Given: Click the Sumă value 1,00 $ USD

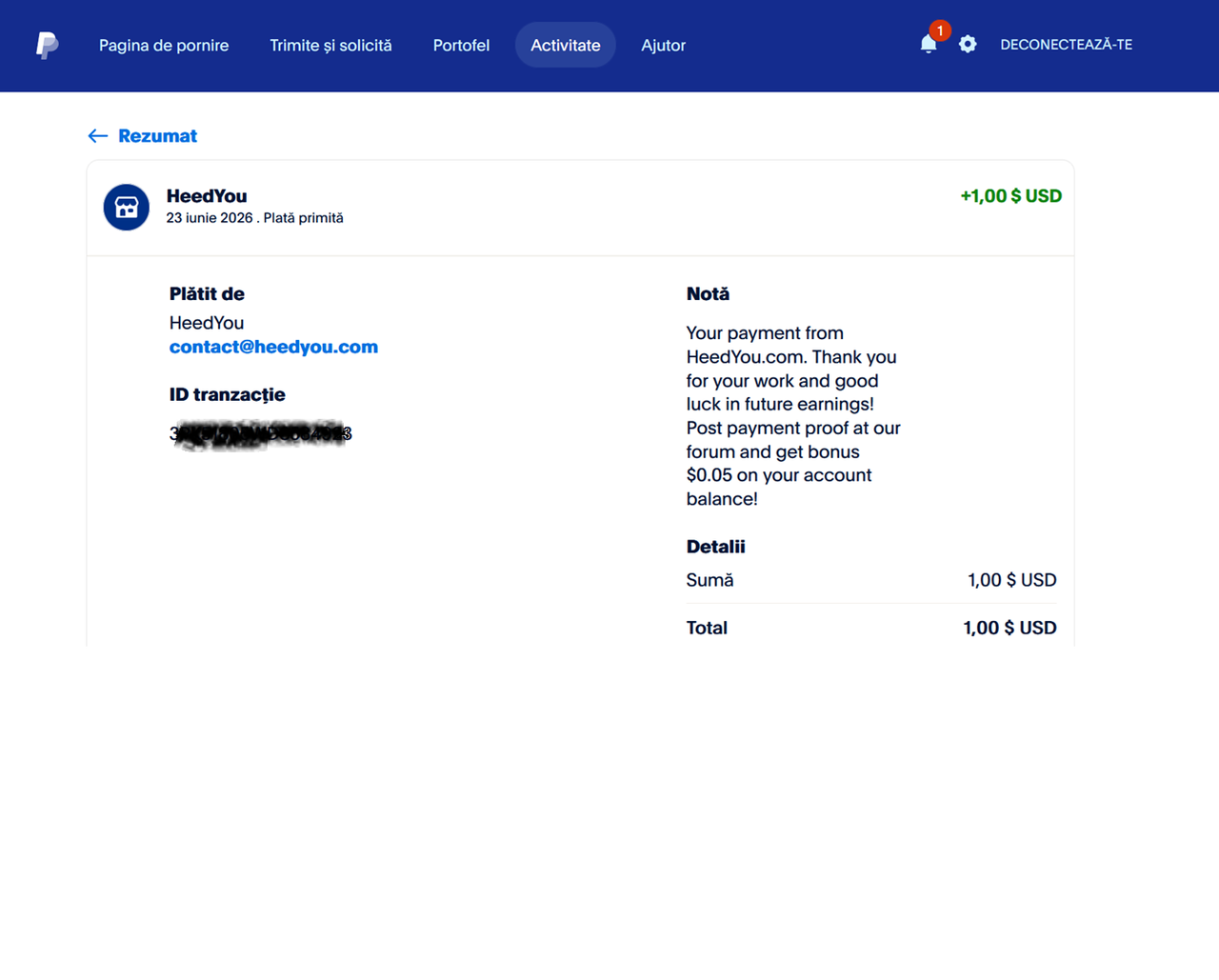Looking at the screenshot, I should (x=1012, y=580).
